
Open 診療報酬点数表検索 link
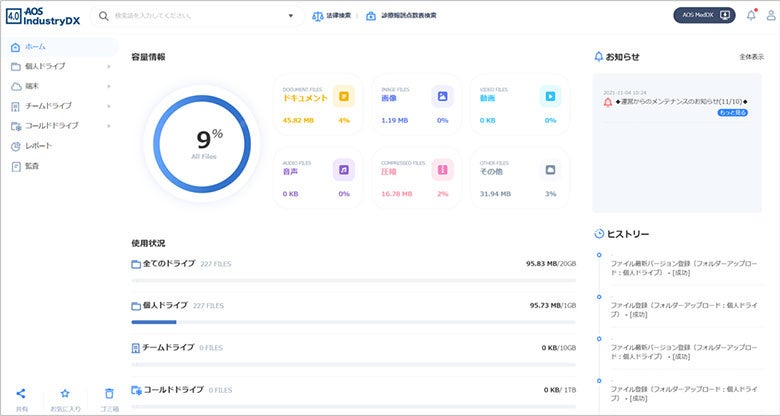401,16
